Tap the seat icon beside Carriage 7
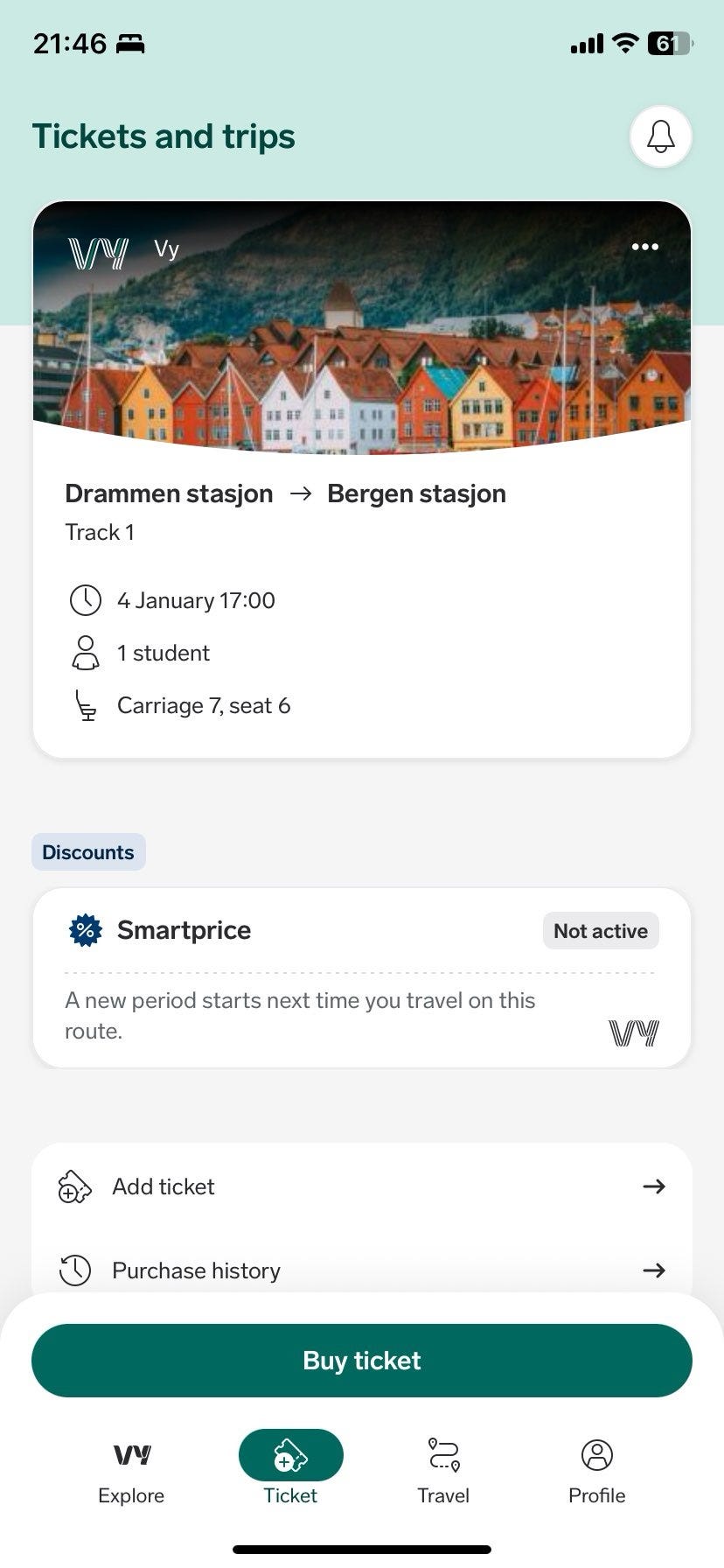 point(86,706)
